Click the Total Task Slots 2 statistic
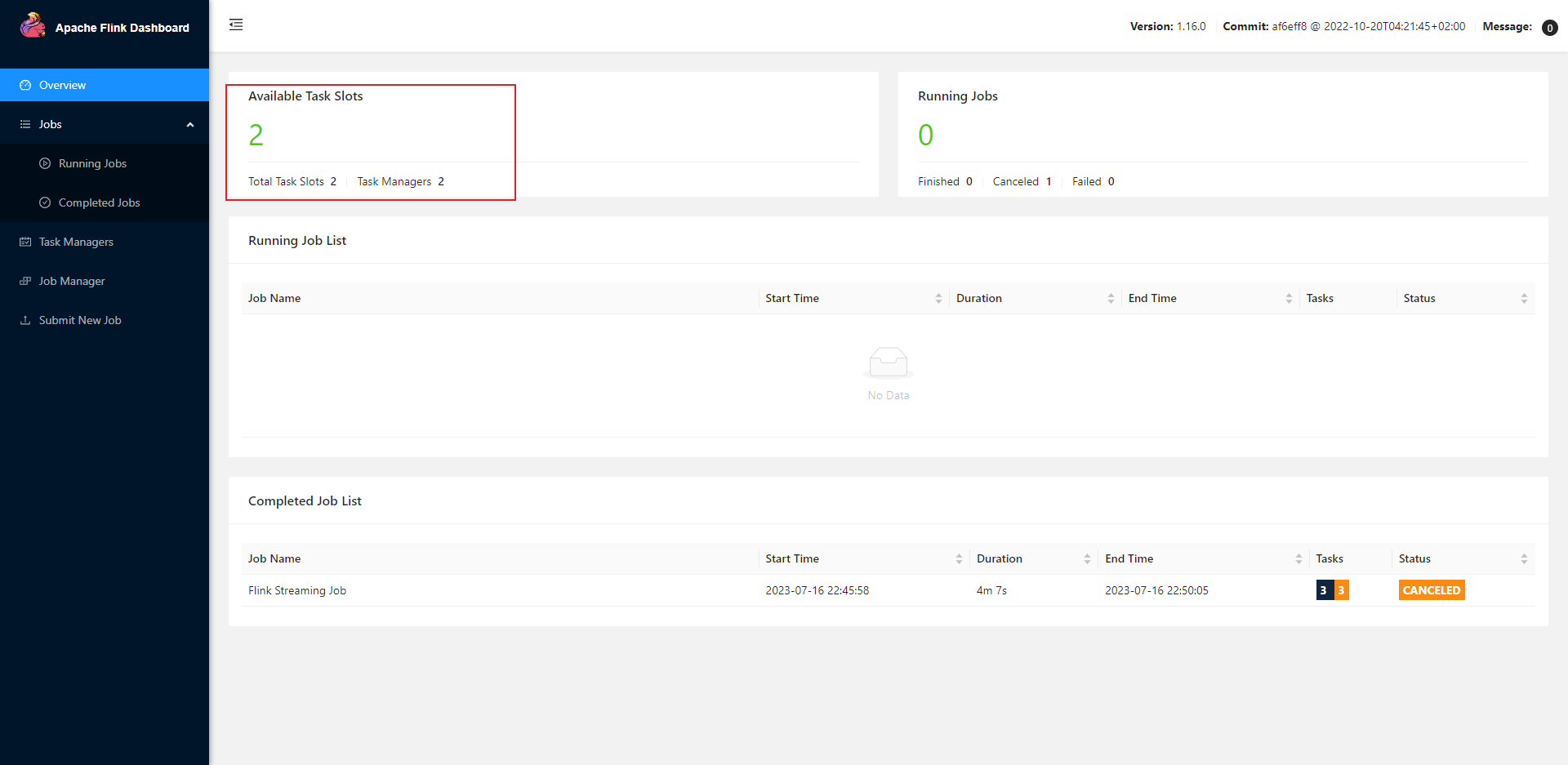The image size is (1568, 765). click(292, 181)
